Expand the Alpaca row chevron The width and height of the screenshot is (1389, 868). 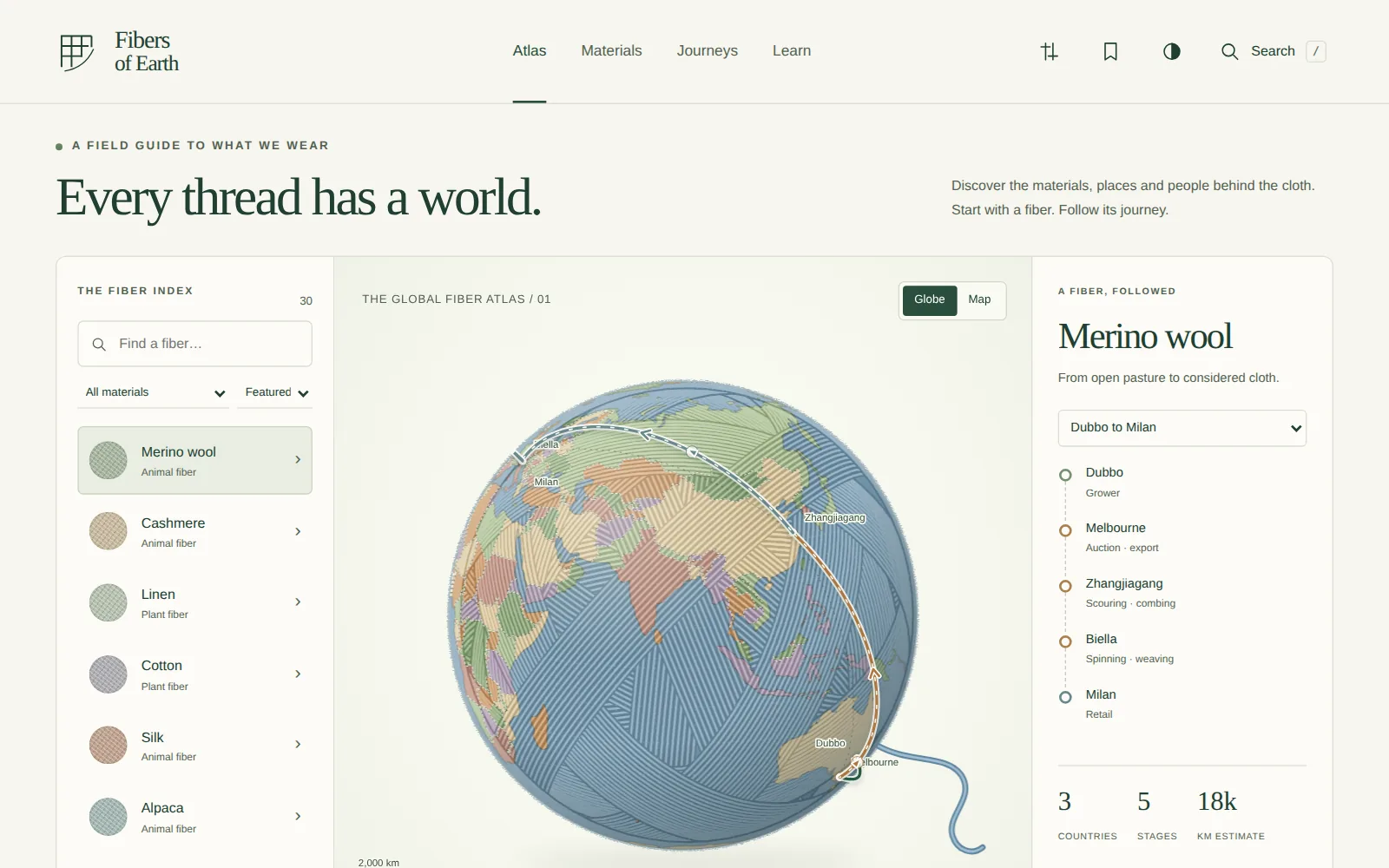[x=298, y=817]
